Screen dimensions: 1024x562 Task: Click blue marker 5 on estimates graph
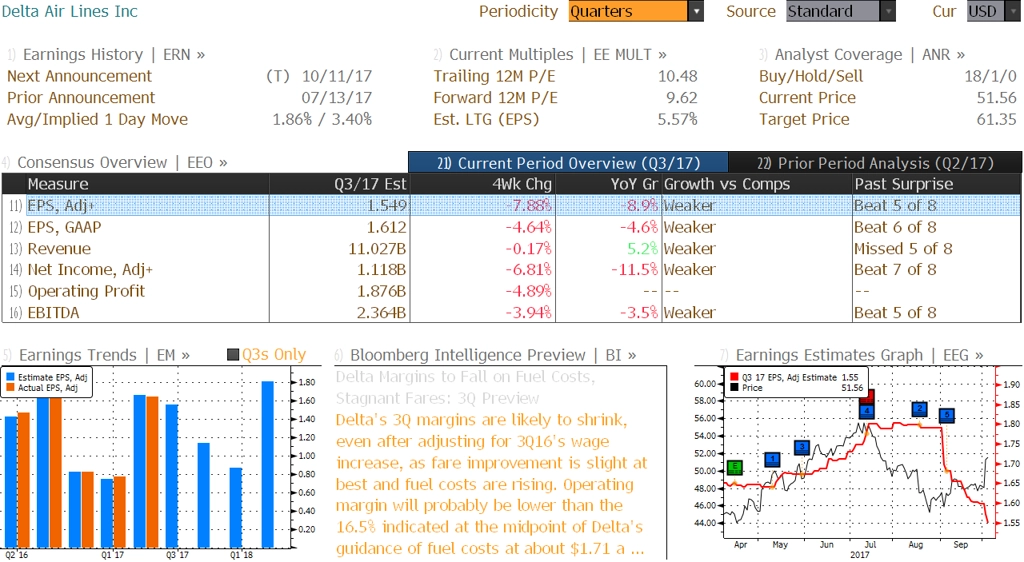(x=947, y=415)
